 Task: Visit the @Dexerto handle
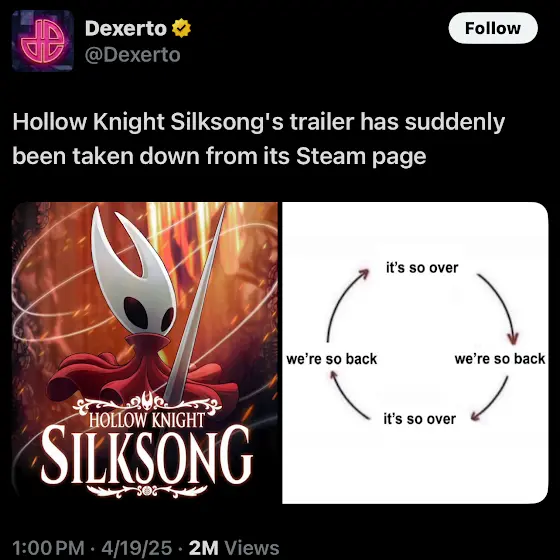tap(132, 55)
